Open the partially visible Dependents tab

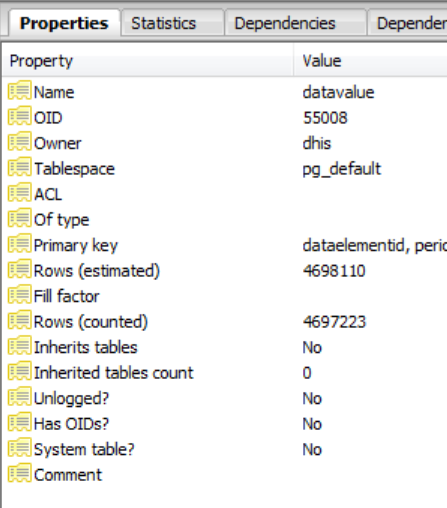click(x=407, y=23)
